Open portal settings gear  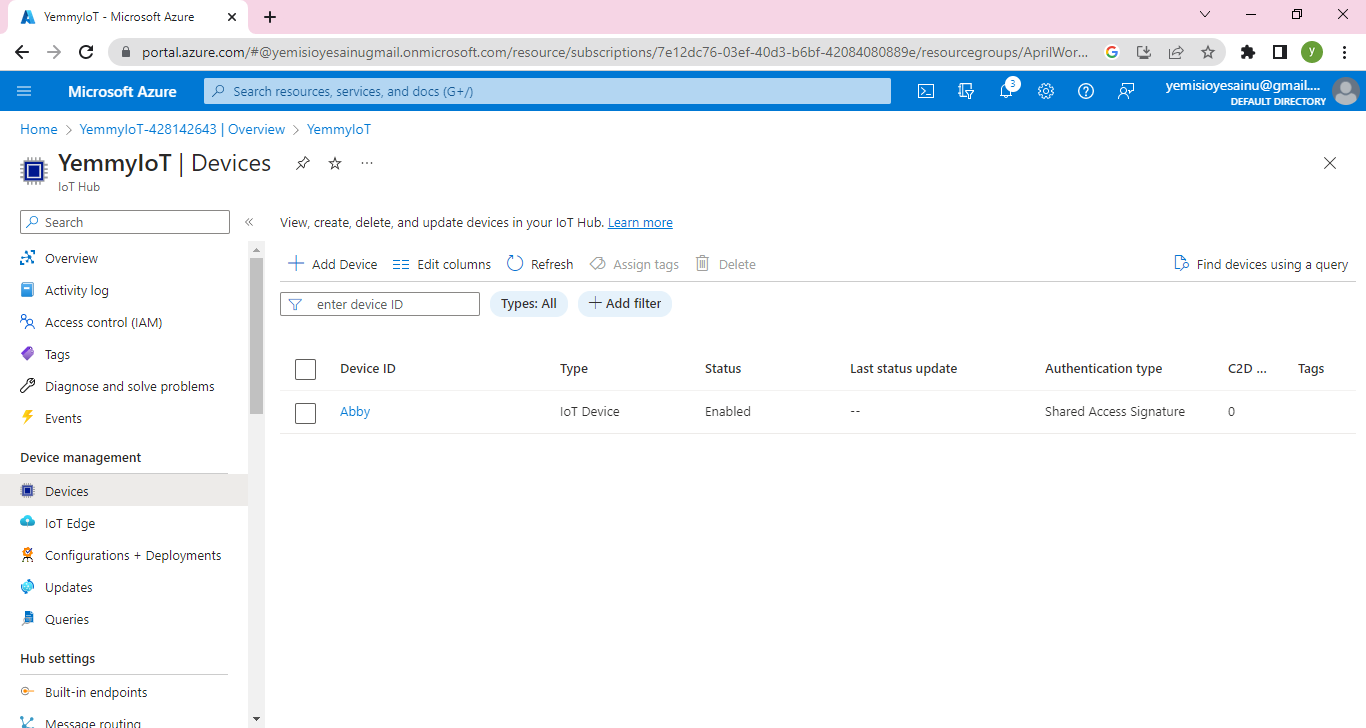[x=1046, y=91]
